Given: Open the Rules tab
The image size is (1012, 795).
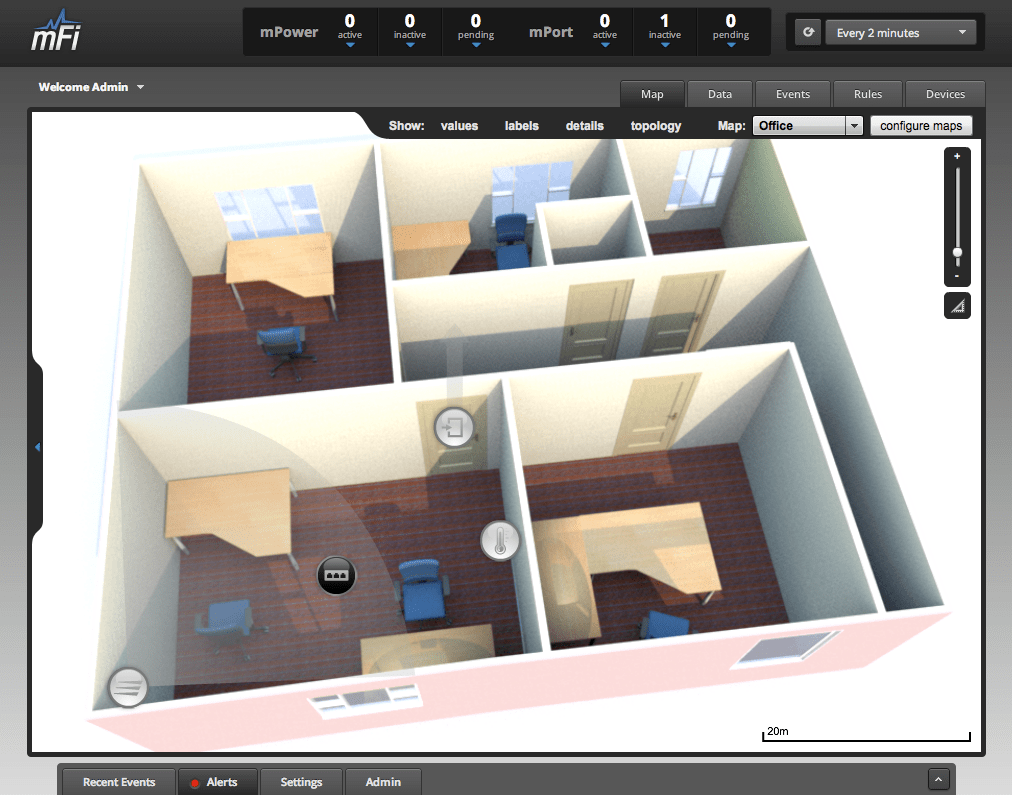Looking at the screenshot, I should [x=867, y=93].
